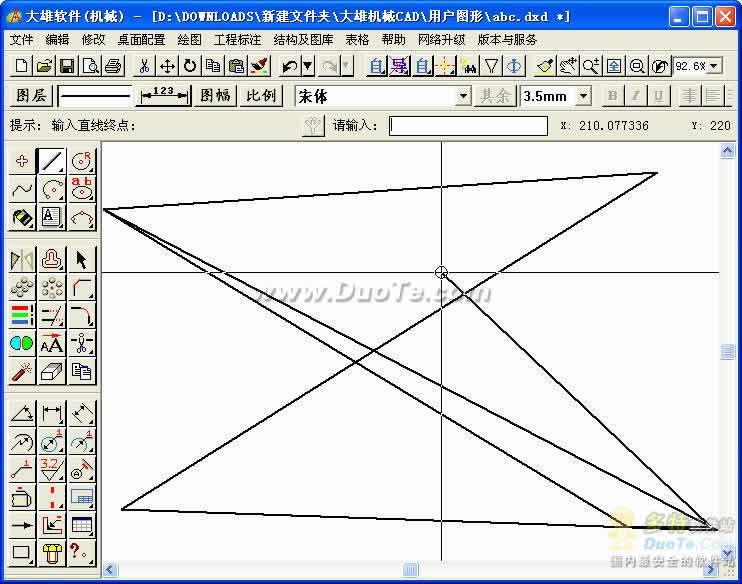The image size is (742, 584).
Task: Open the 绘图 menu
Action: 189,40
